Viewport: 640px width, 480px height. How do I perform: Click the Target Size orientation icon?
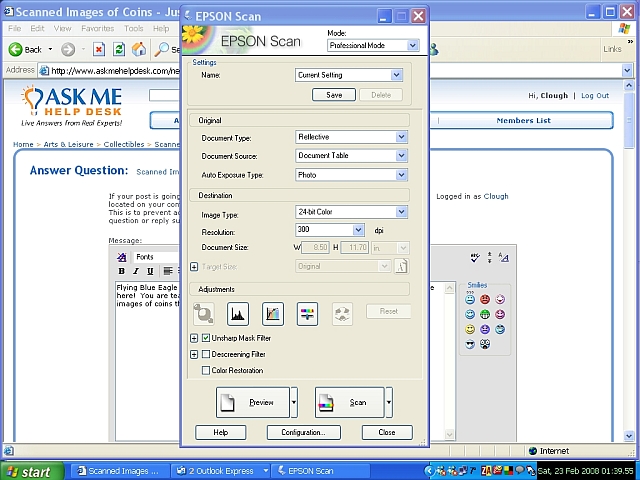coord(402,267)
